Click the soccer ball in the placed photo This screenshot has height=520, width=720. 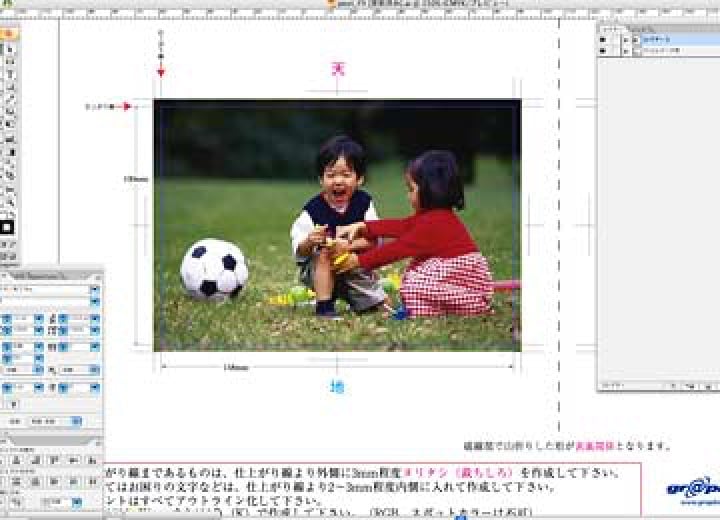pyautogui.click(x=213, y=270)
